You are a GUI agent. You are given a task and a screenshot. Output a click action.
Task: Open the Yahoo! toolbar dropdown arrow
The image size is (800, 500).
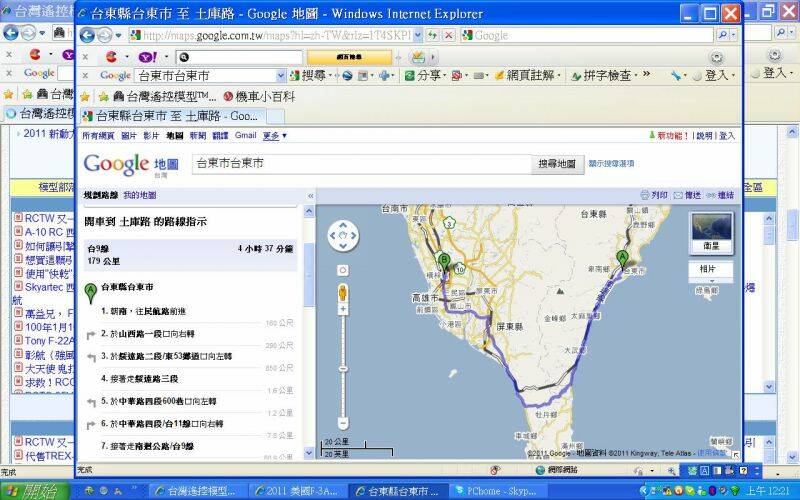click(x=166, y=57)
